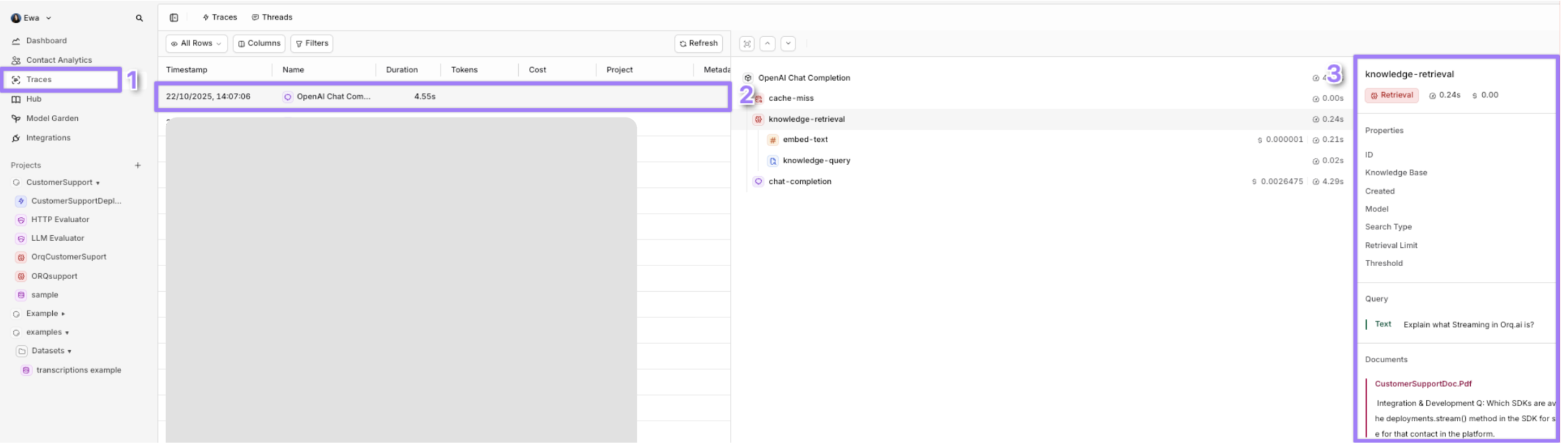This screenshot has width=1568, height=448.
Task: Click the Retrieval badge in details
Action: 1392,96
